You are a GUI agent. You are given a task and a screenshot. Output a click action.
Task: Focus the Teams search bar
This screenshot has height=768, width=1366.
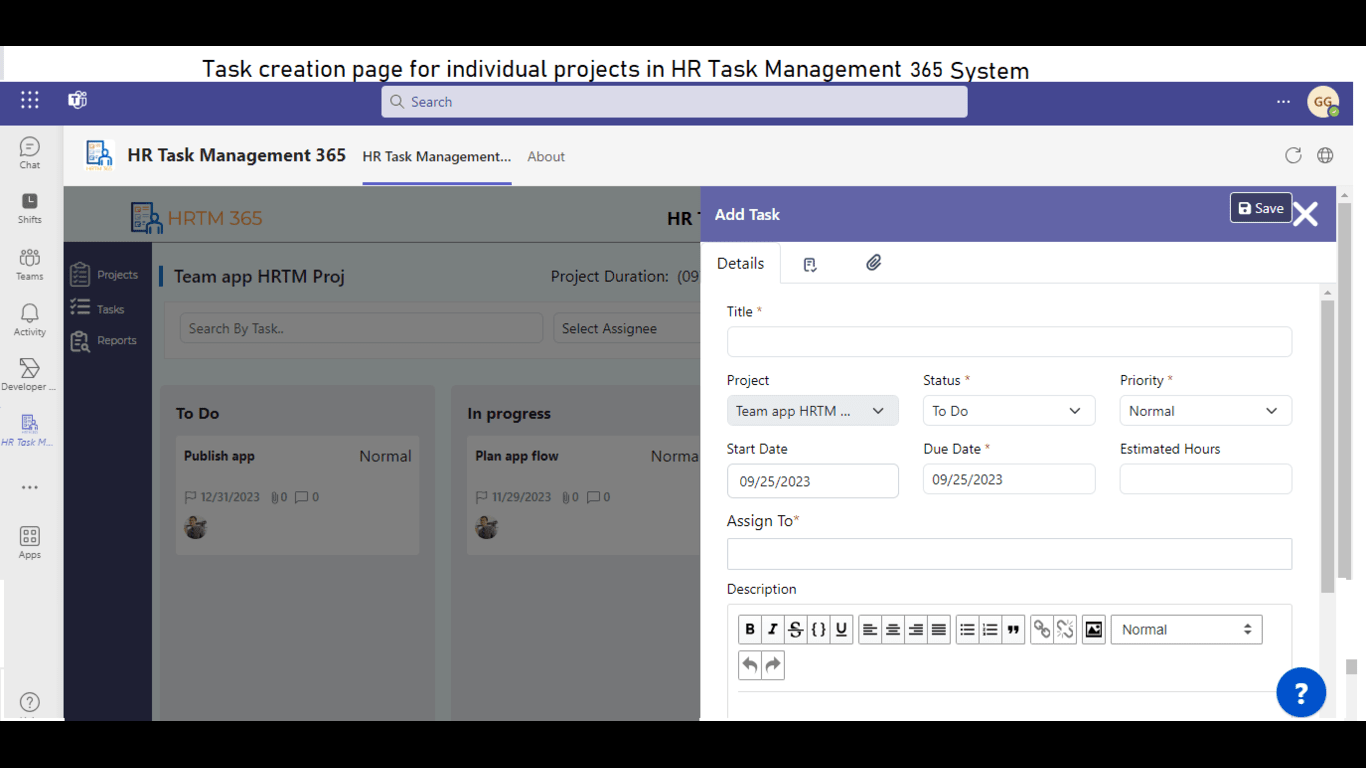point(674,101)
